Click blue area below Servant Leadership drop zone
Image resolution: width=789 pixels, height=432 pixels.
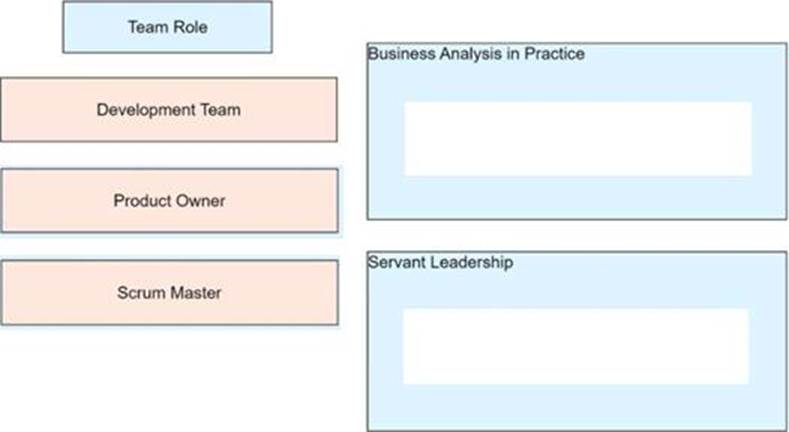(575, 407)
